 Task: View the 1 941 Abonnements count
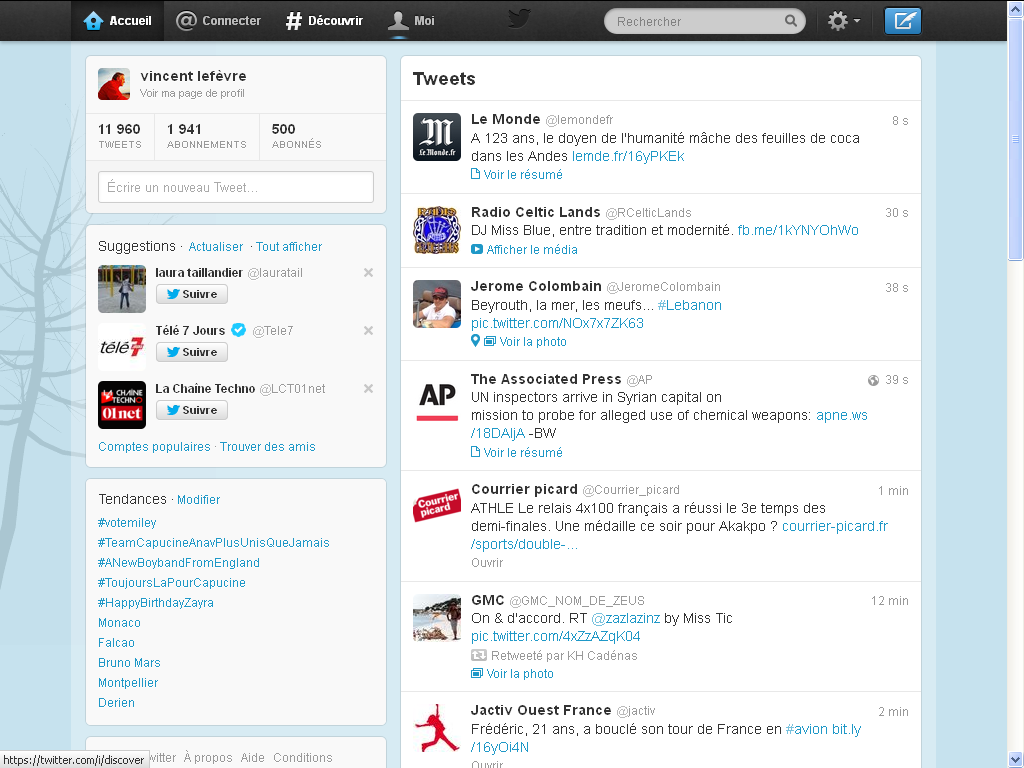tap(206, 136)
